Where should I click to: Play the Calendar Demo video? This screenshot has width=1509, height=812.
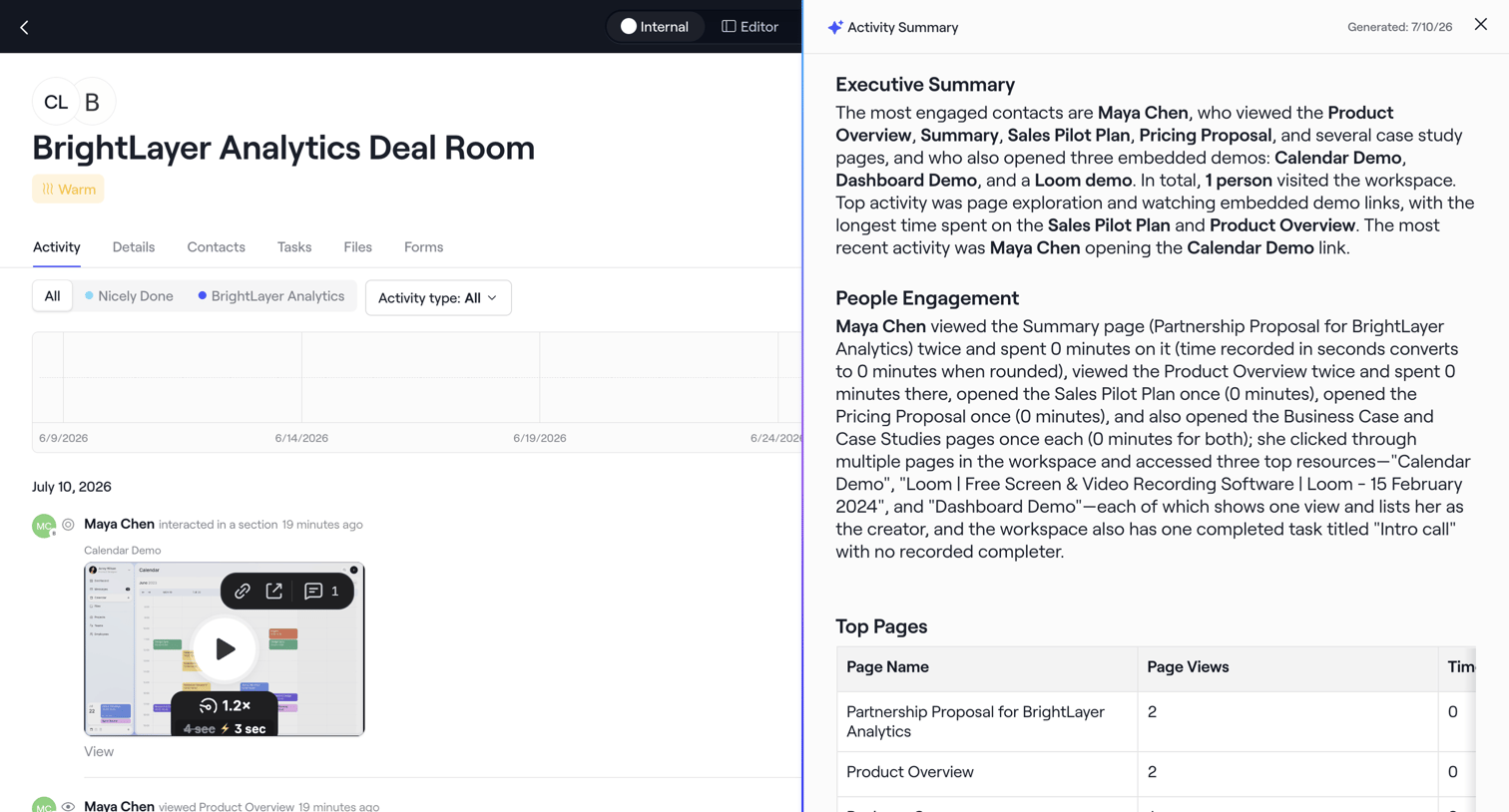pos(225,649)
